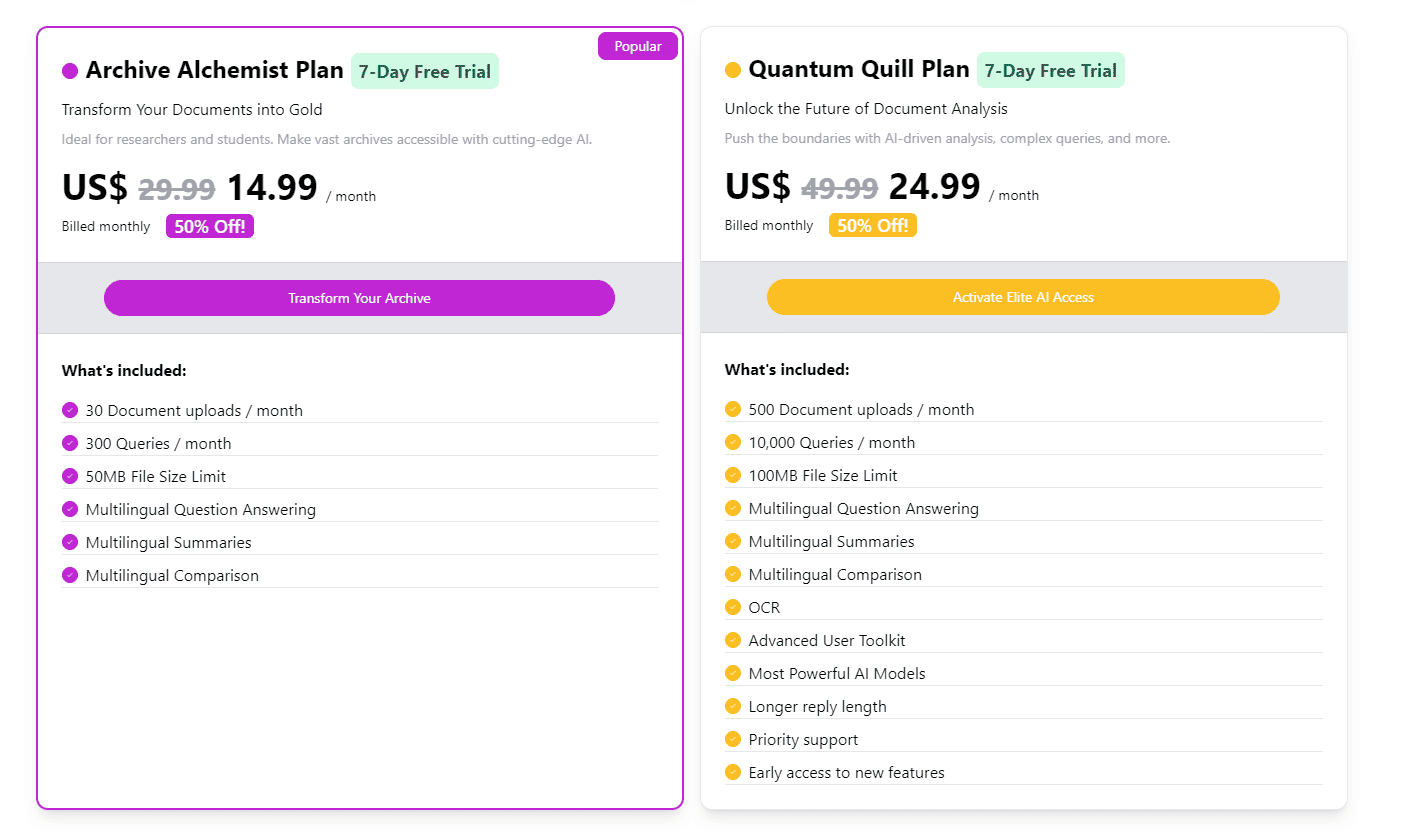The image size is (1423, 834).
Task: Click the check icon next to OCR feature
Action: [733, 607]
